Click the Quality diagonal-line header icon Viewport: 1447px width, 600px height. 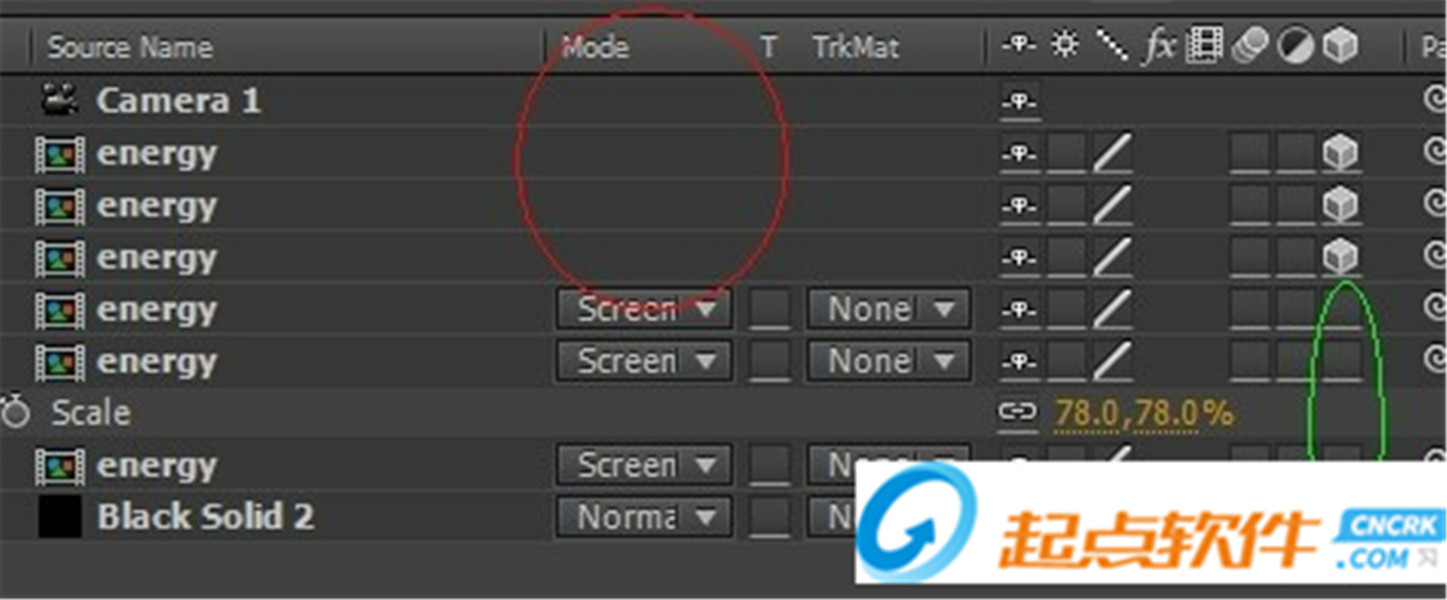[1111, 45]
